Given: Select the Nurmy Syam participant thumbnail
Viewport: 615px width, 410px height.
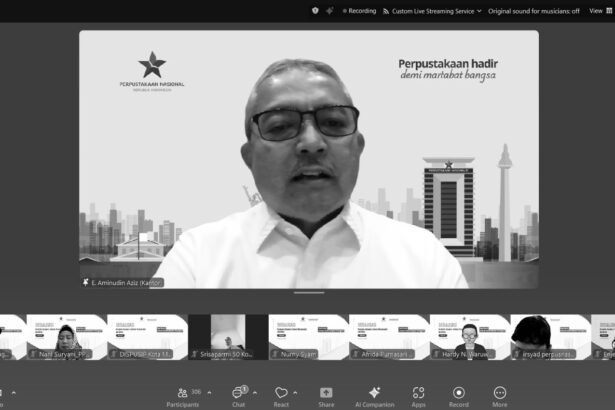Looking at the screenshot, I should [308, 337].
